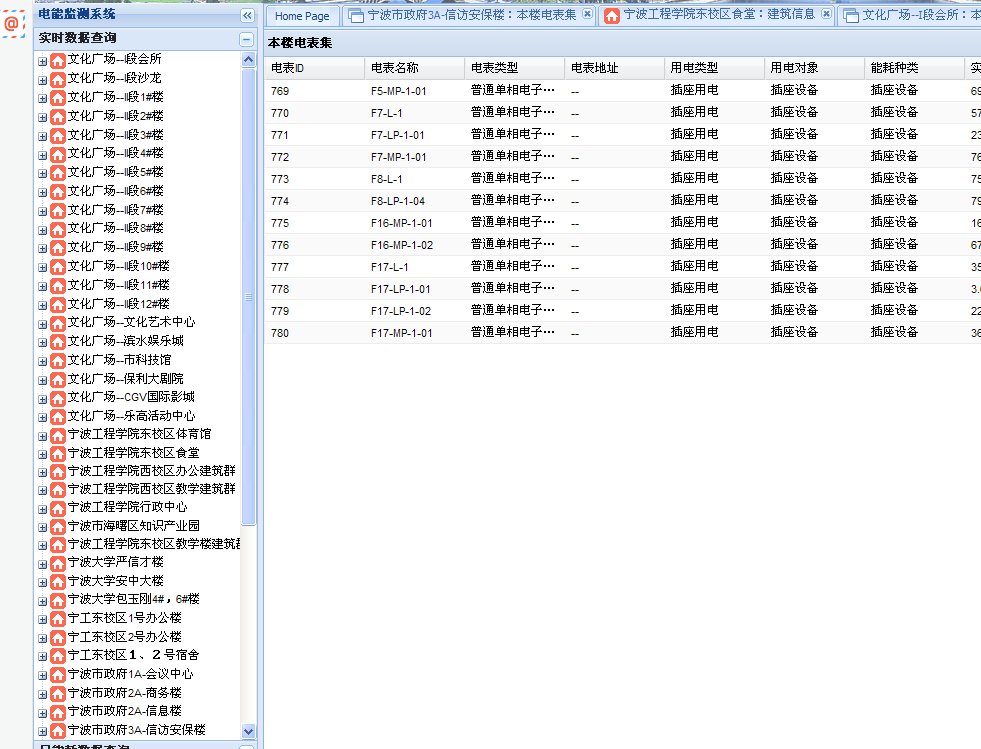
Task: Click house icon beside 文化广场--市科技馆
Action: click(58, 361)
